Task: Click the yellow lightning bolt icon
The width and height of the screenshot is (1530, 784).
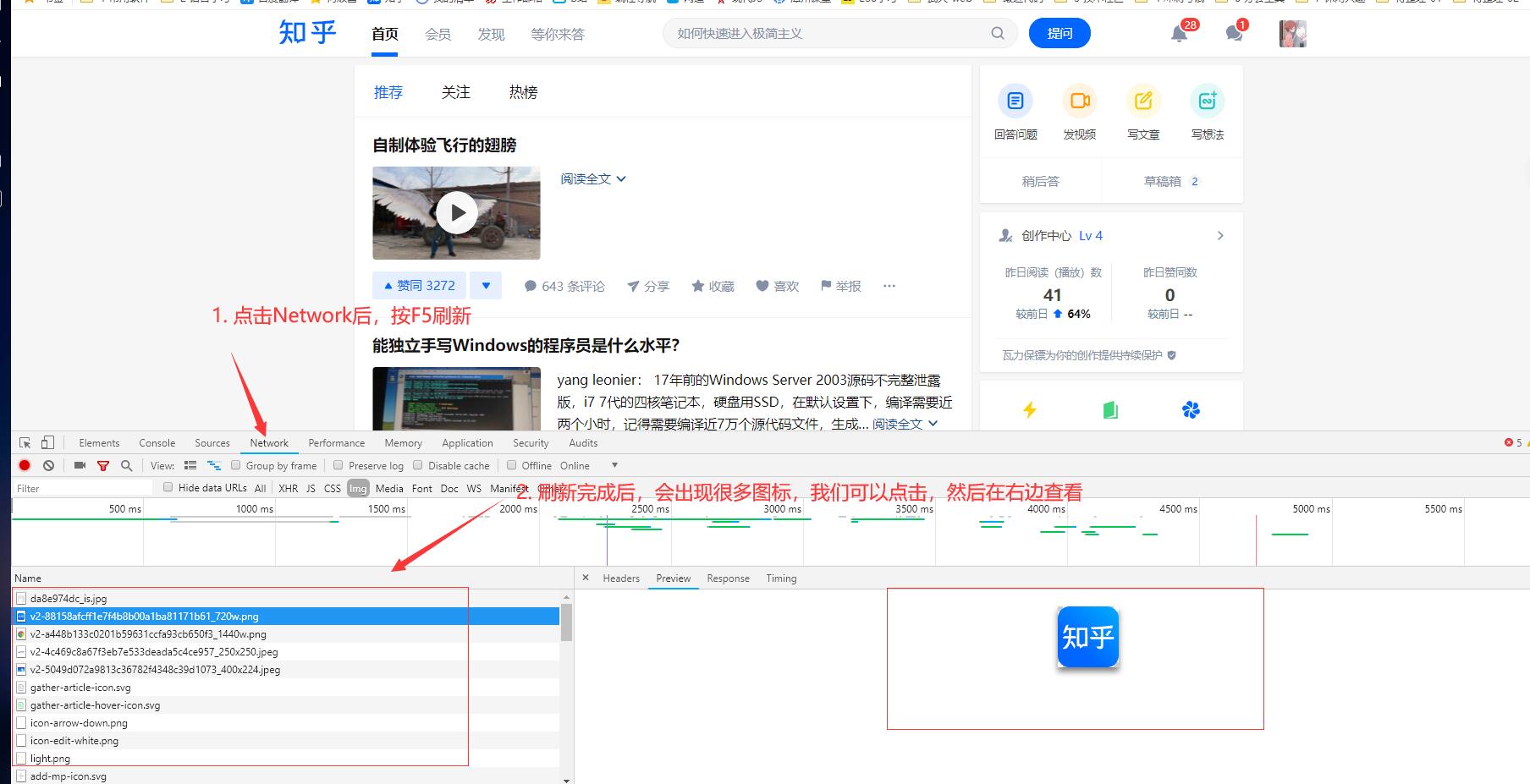Action: [1030, 410]
